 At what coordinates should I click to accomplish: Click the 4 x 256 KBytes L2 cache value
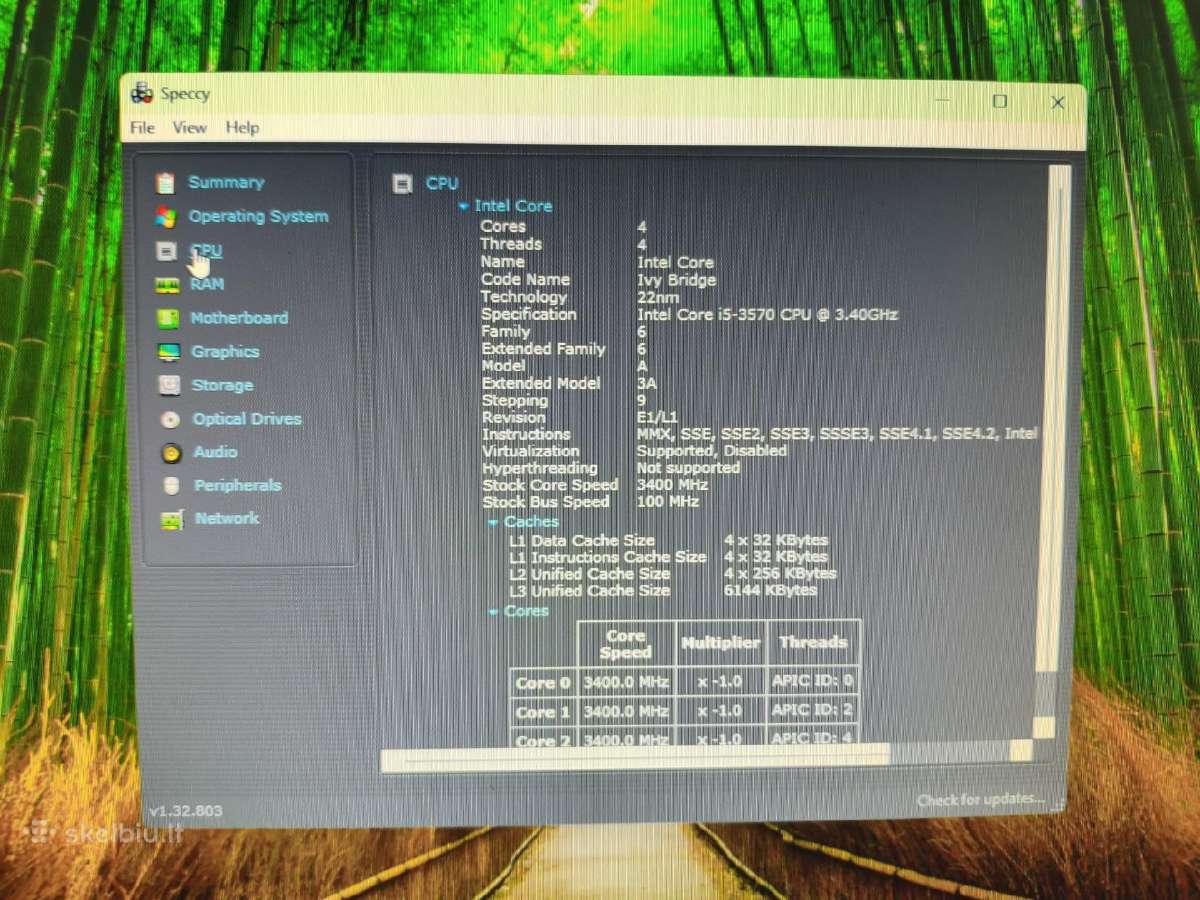[x=780, y=574]
